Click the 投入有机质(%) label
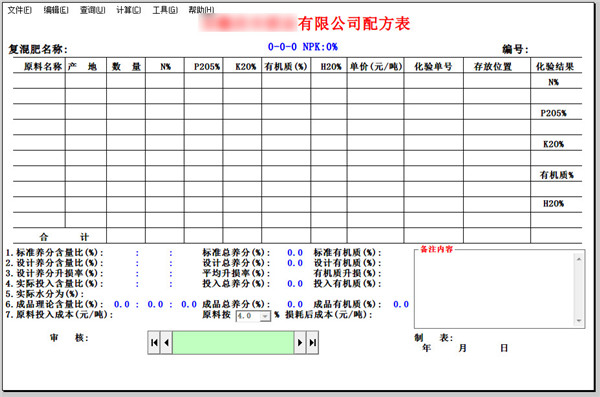Viewport: 600px width, 397px height. click(x=347, y=284)
